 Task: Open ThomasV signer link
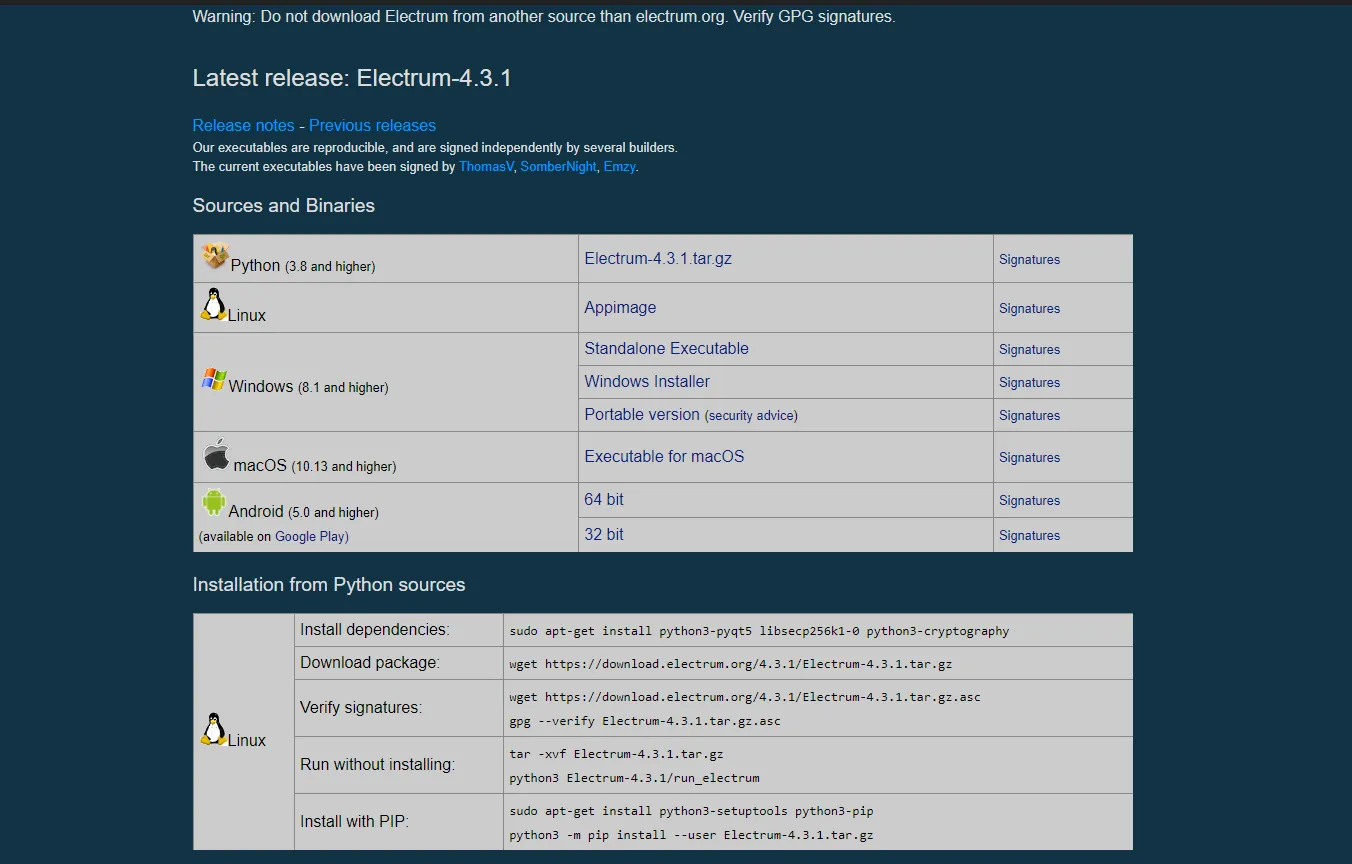point(486,167)
